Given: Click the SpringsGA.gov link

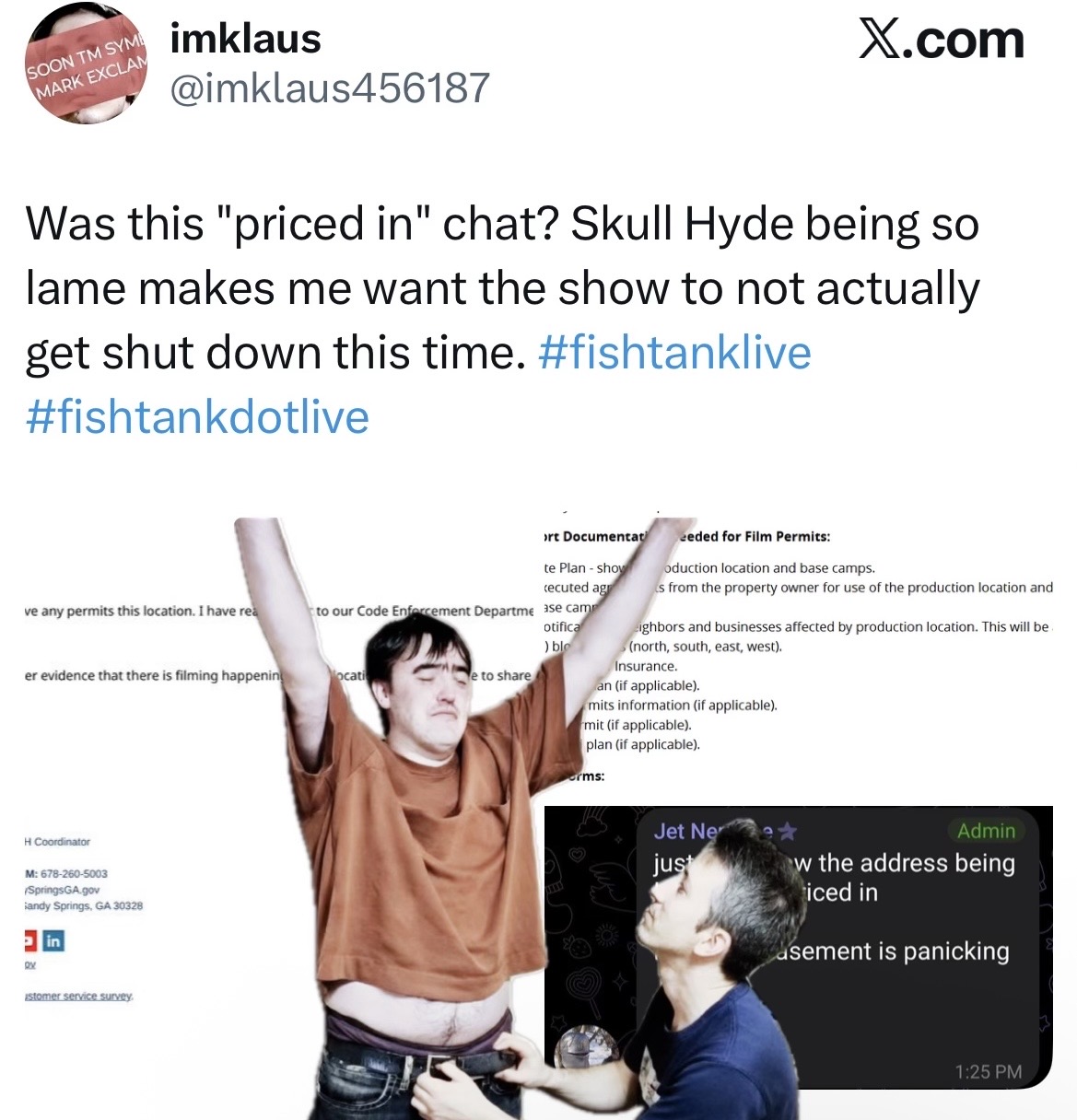Looking at the screenshot, I should tap(62, 890).
